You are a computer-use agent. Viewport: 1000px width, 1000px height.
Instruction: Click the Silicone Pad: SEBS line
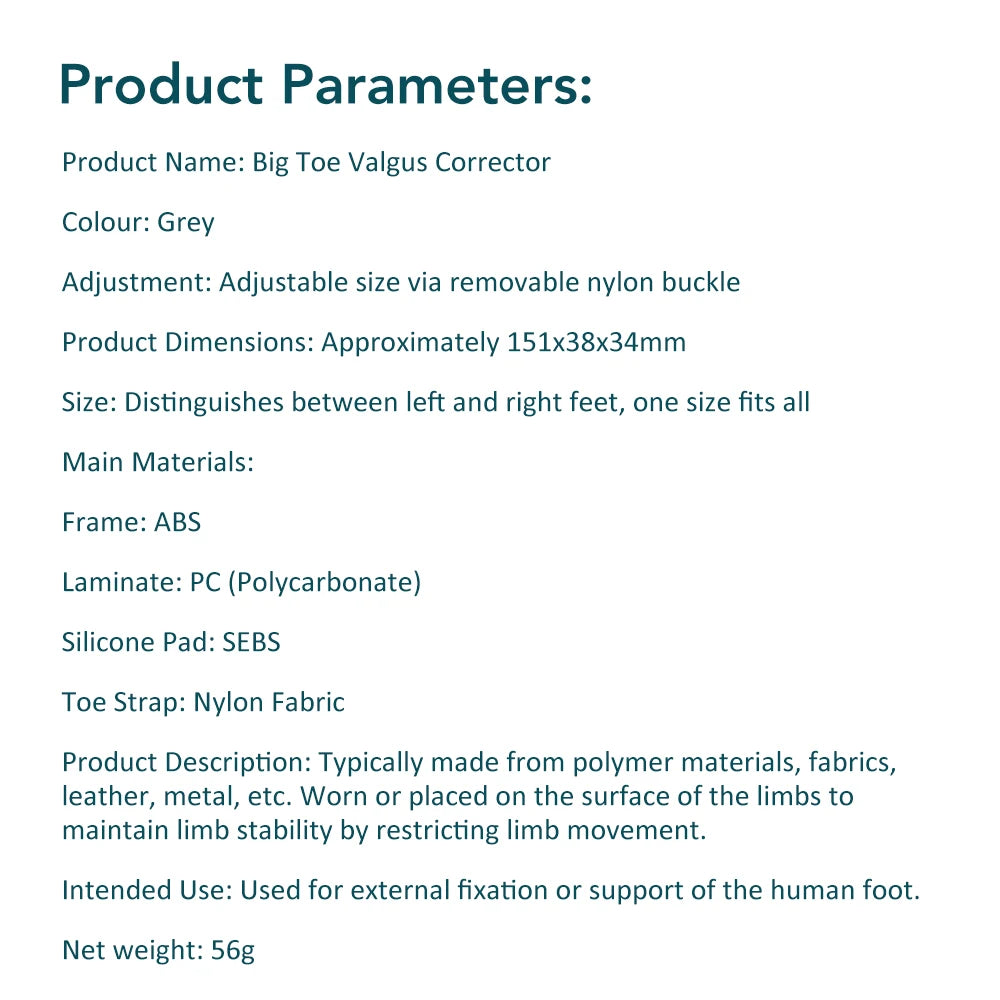pos(171,642)
